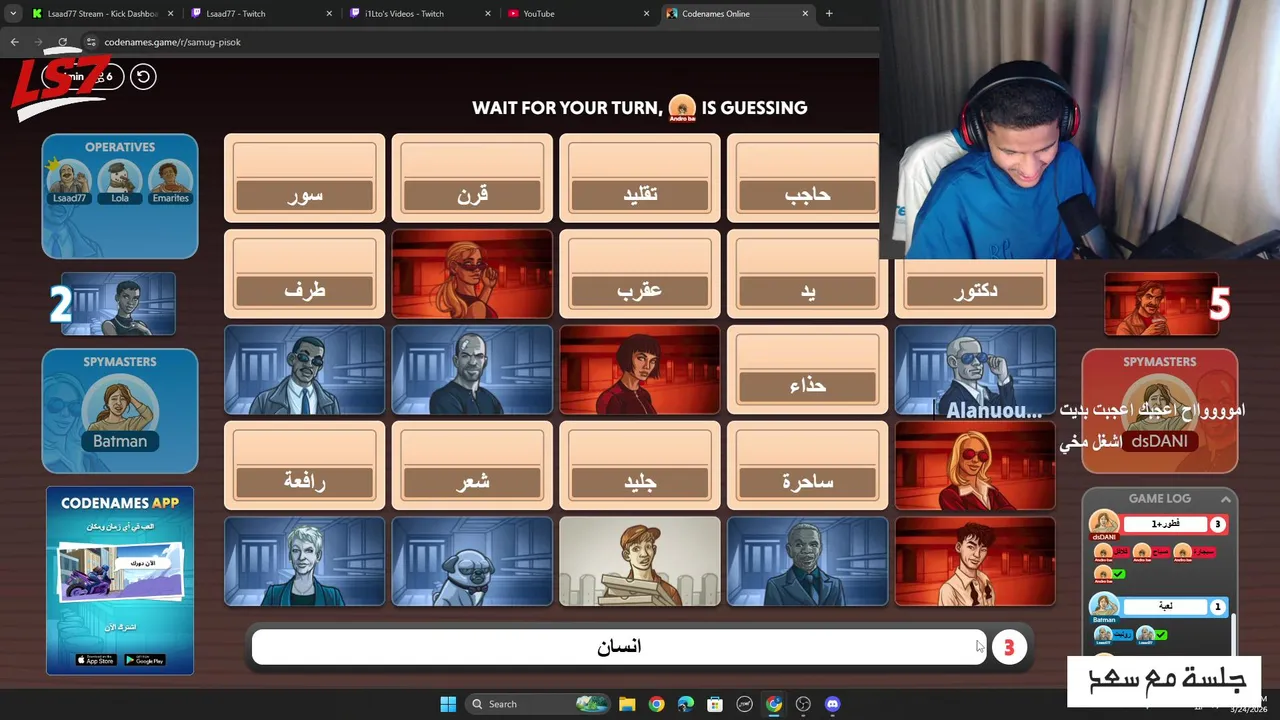Image resolution: width=1280 pixels, height=720 pixels.
Task: Open site information icon in address bar
Action: pos(90,42)
